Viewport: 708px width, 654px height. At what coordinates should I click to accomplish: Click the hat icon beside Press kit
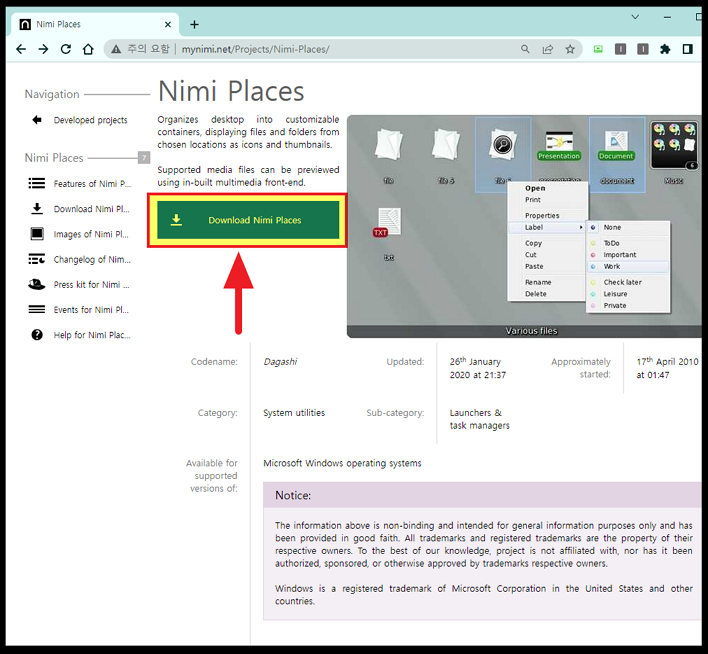37,284
